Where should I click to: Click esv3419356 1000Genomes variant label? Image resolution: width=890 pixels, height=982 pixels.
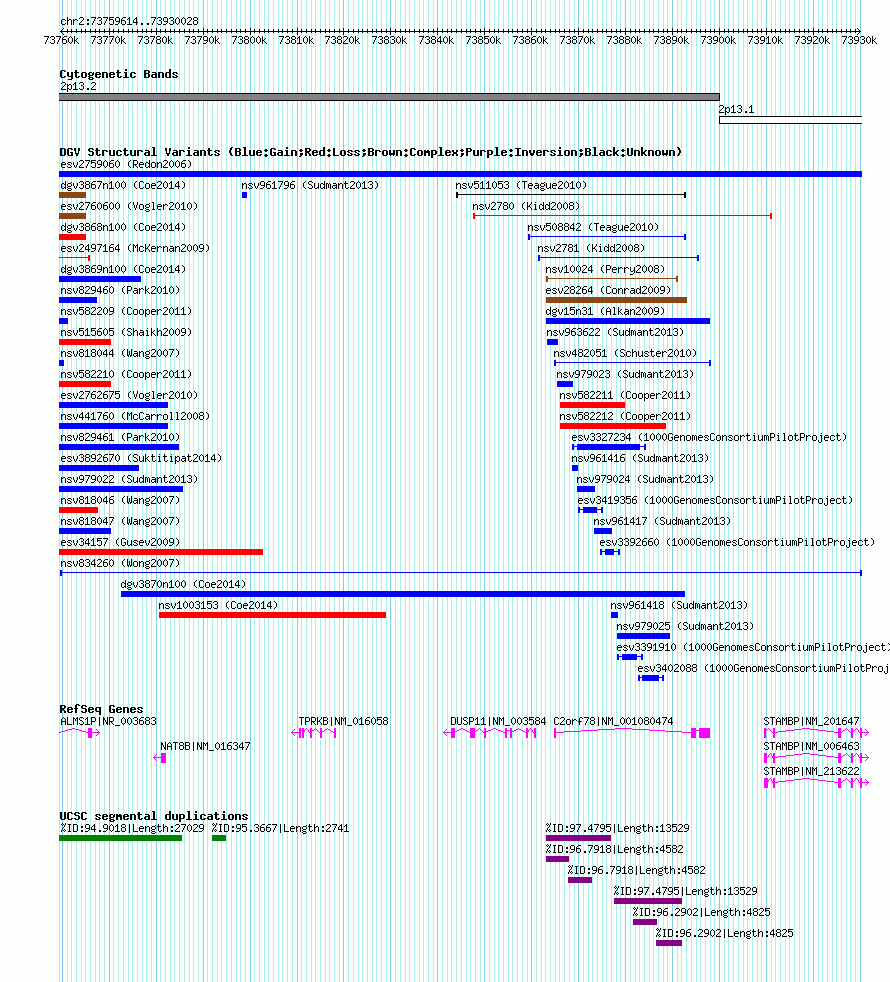[x=715, y=500]
